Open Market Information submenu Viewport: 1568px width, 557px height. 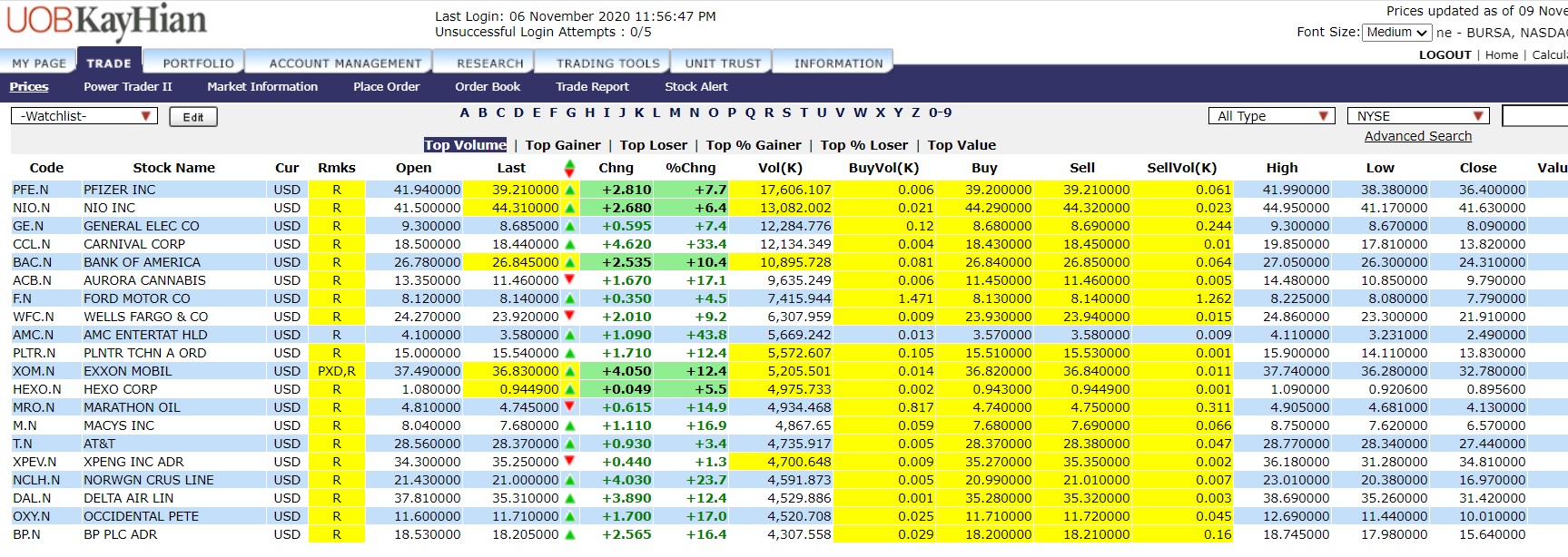(262, 87)
